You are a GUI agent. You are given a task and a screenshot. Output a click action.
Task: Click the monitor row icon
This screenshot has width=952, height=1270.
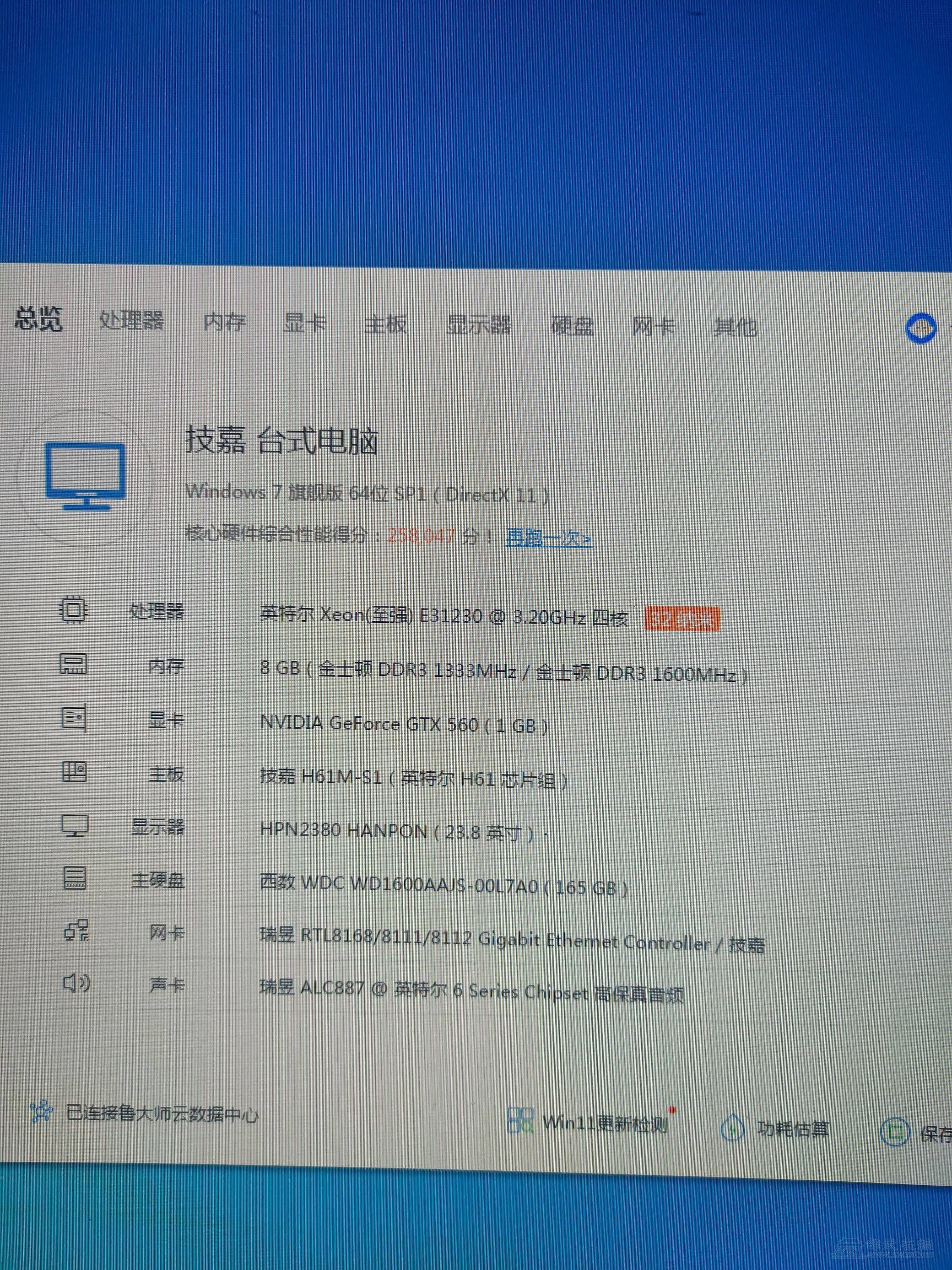tap(74, 826)
